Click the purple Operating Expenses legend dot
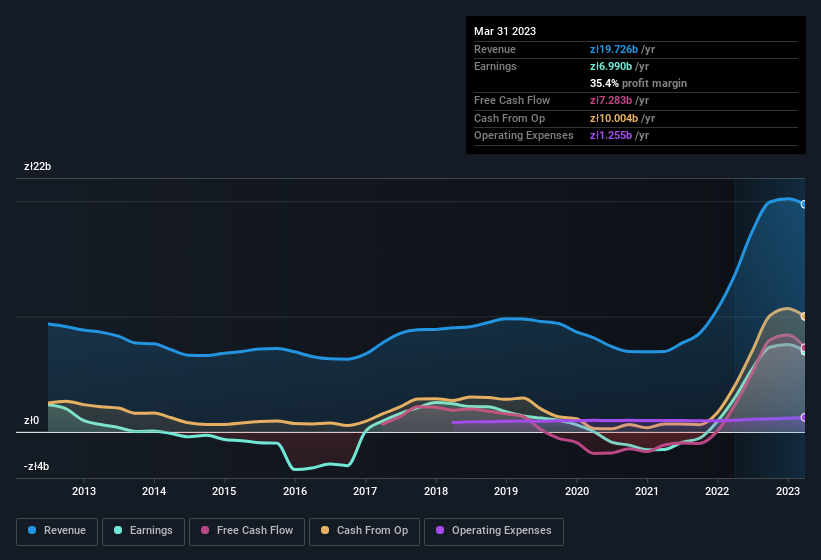This screenshot has width=821, height=560. click(441, 531)
